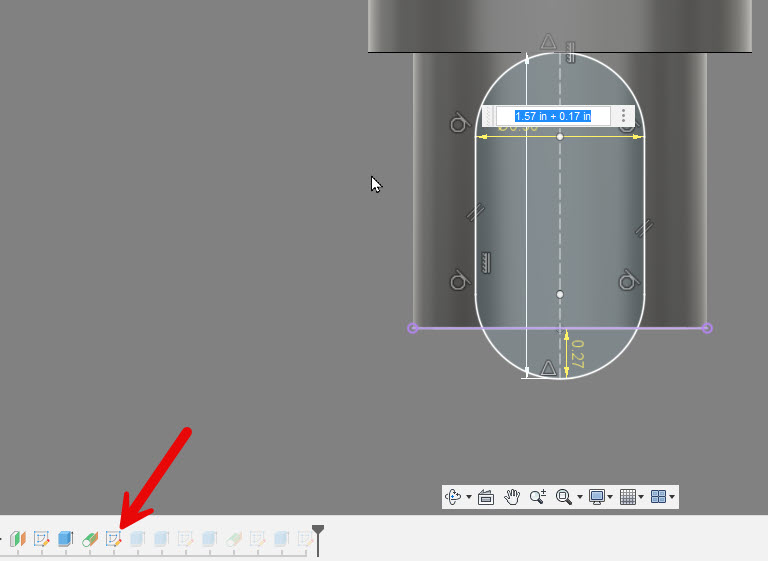Select the greyed-out green plane feature in timeline

234,539
